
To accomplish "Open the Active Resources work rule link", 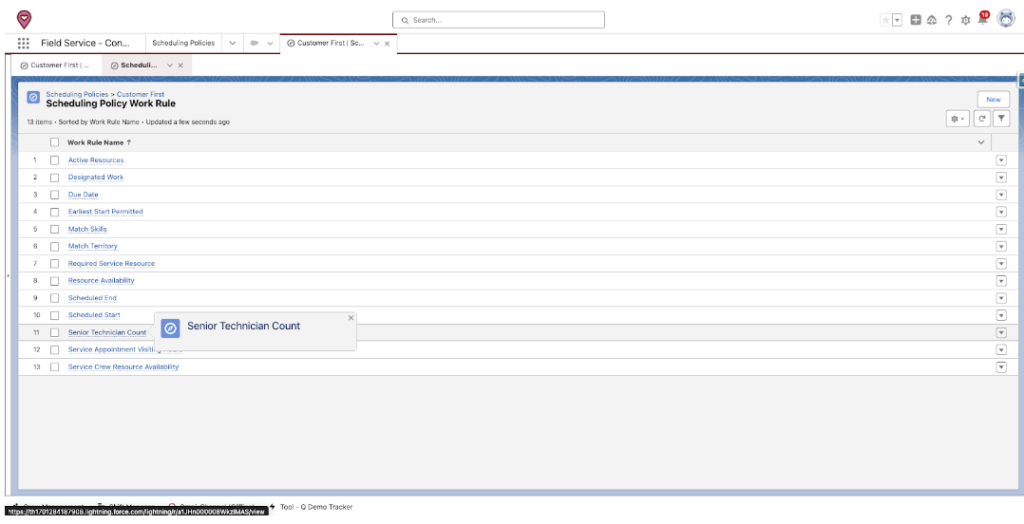I will coord(95,160).
